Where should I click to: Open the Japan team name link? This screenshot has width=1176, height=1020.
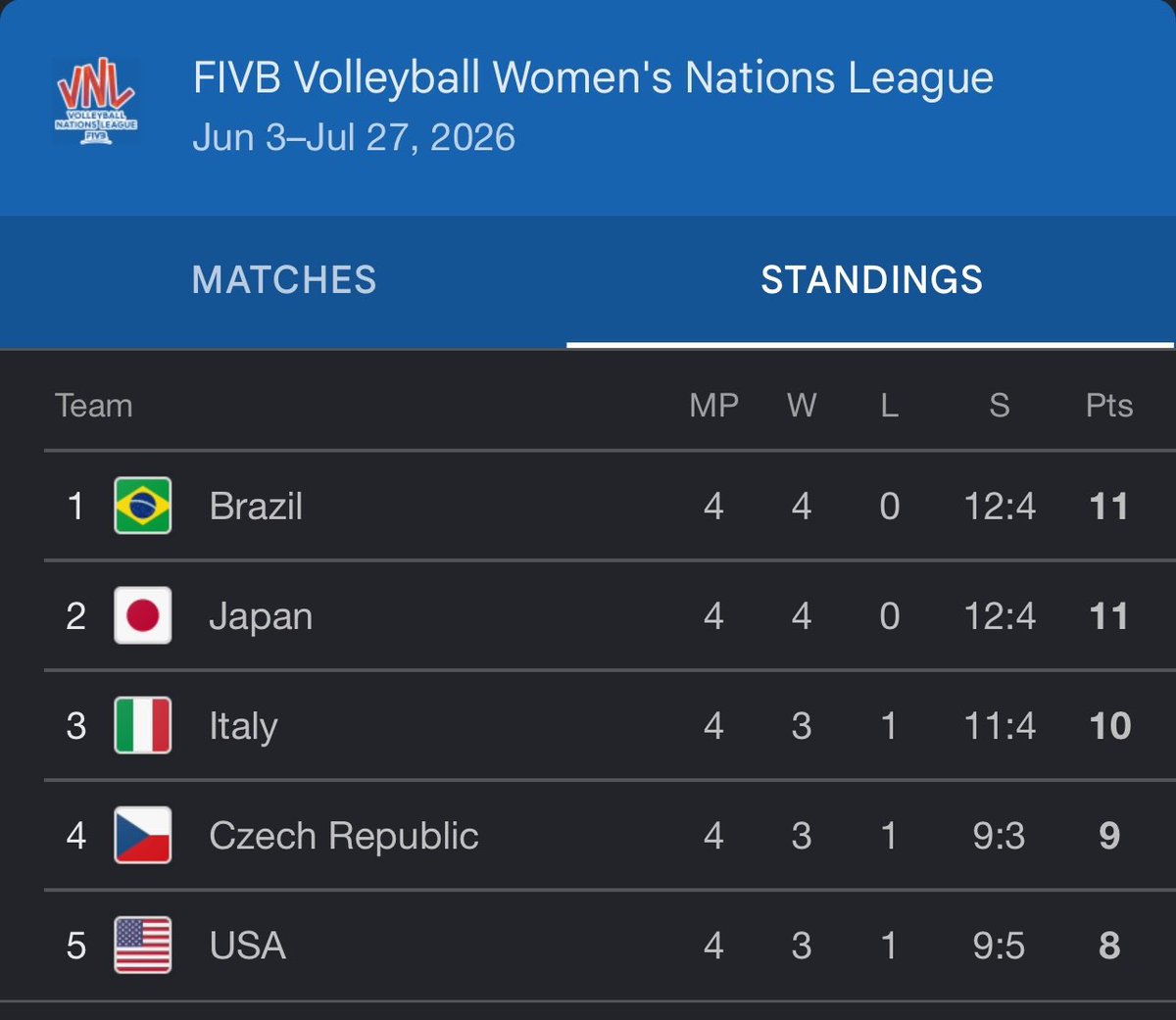pos(261,617)
